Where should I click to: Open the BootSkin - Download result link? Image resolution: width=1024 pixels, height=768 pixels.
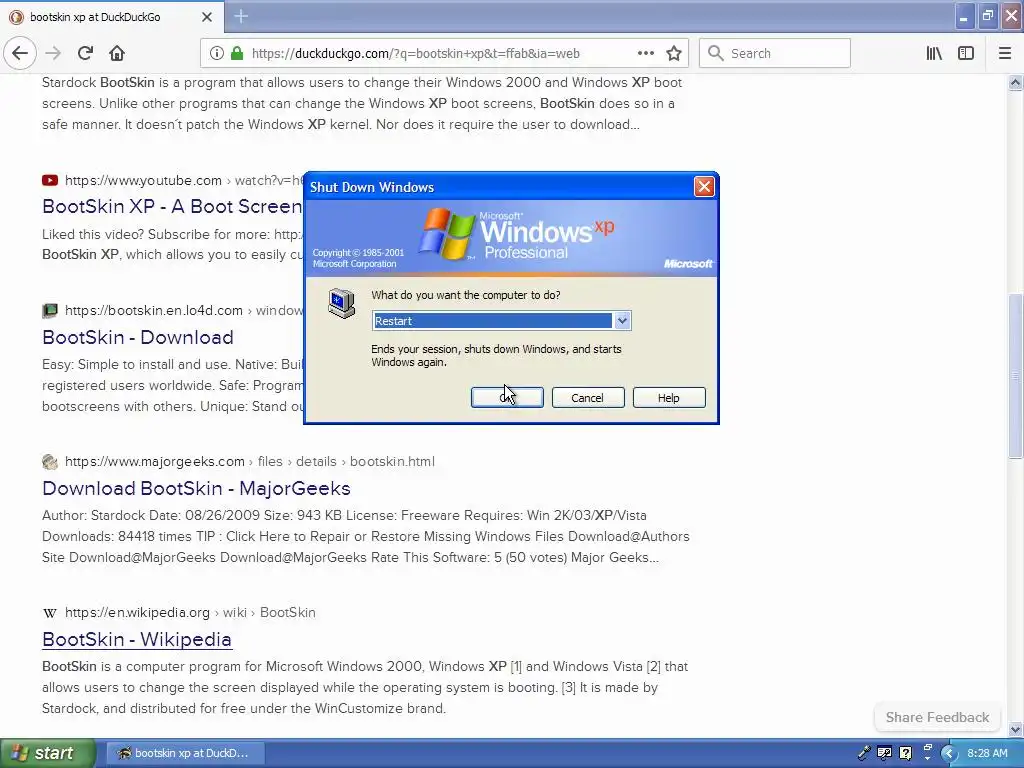138,337
